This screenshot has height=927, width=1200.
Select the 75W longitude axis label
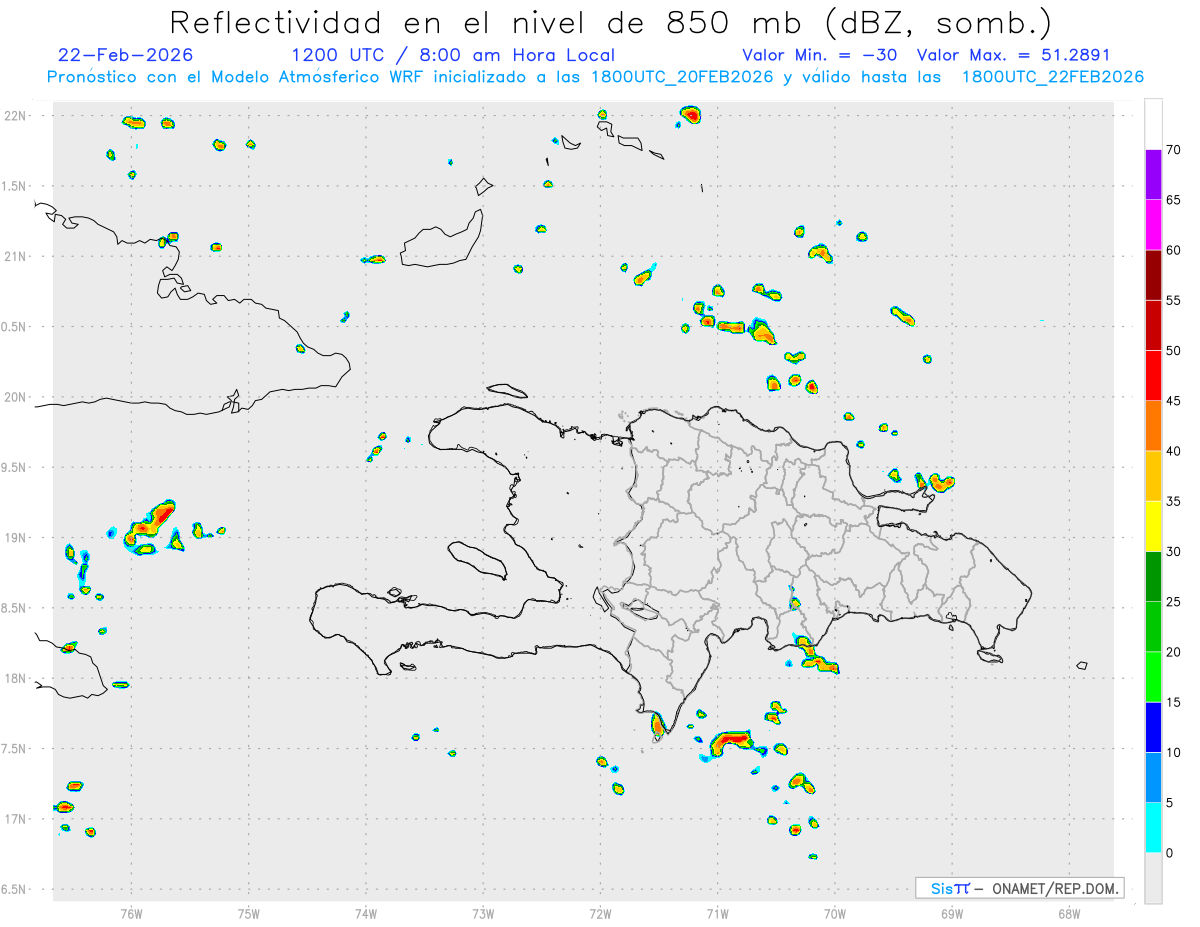click(x=249, y=913)
